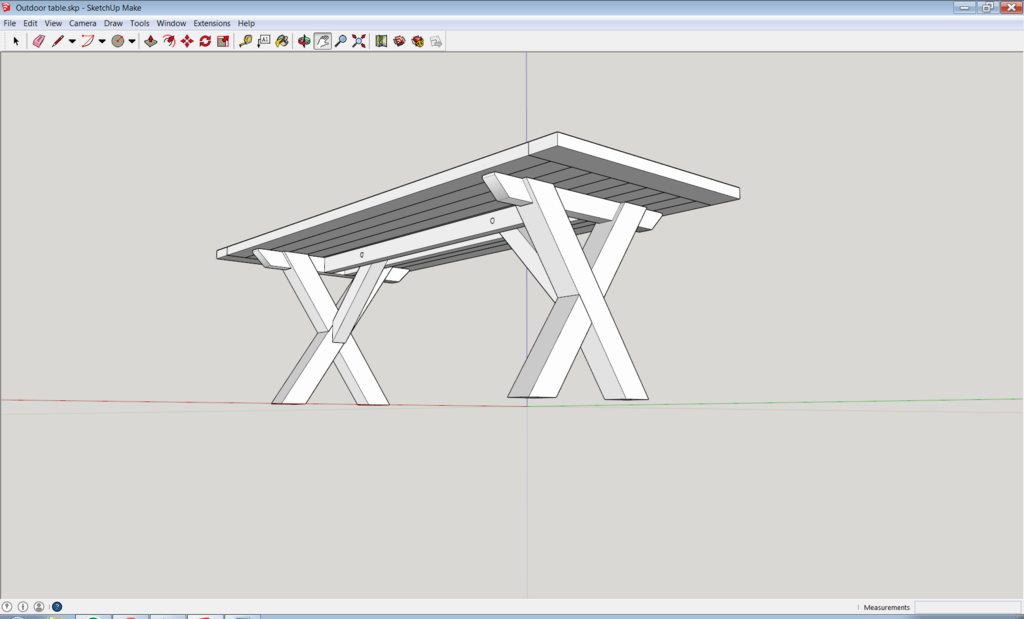Open the Edit menu

31,23
